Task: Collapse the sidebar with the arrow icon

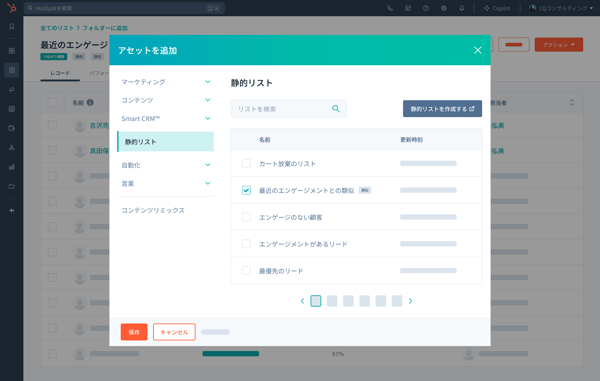Action: pos(12,210)
